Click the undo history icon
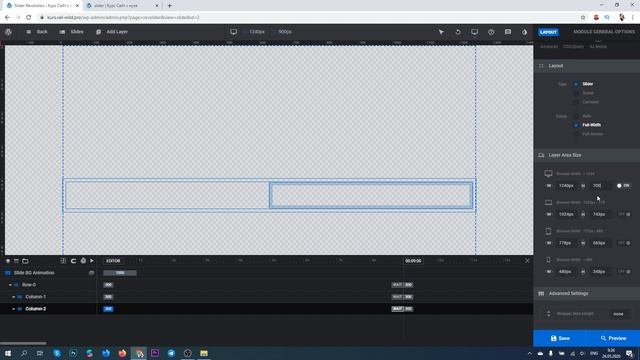The image size is (640, 360). (458, 32)
